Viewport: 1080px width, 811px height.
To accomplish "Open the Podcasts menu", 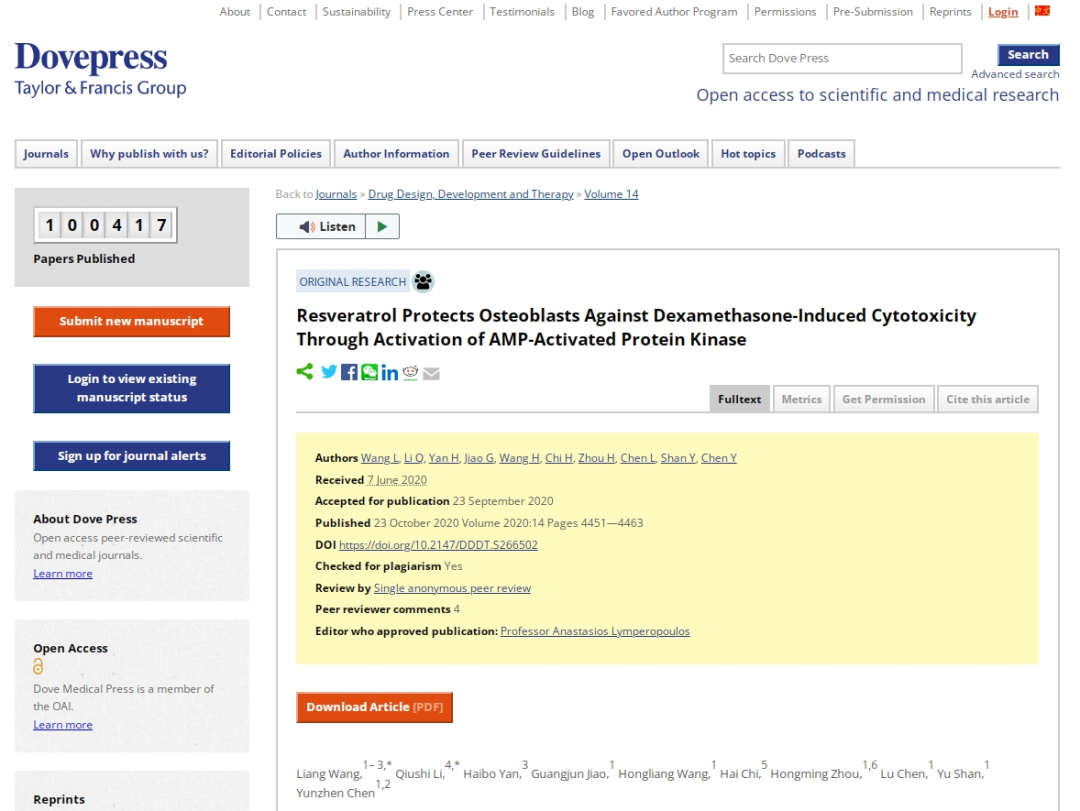I will click(821, 154).
